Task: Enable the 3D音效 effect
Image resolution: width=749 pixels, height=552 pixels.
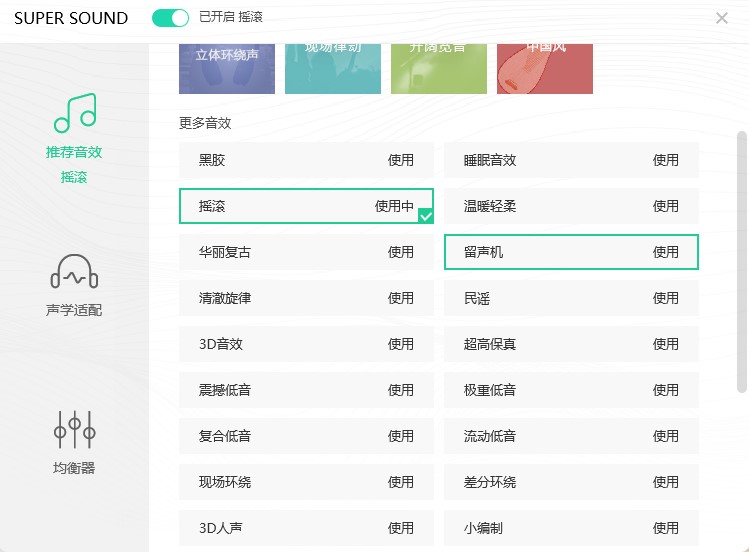Action: (401, 344)
